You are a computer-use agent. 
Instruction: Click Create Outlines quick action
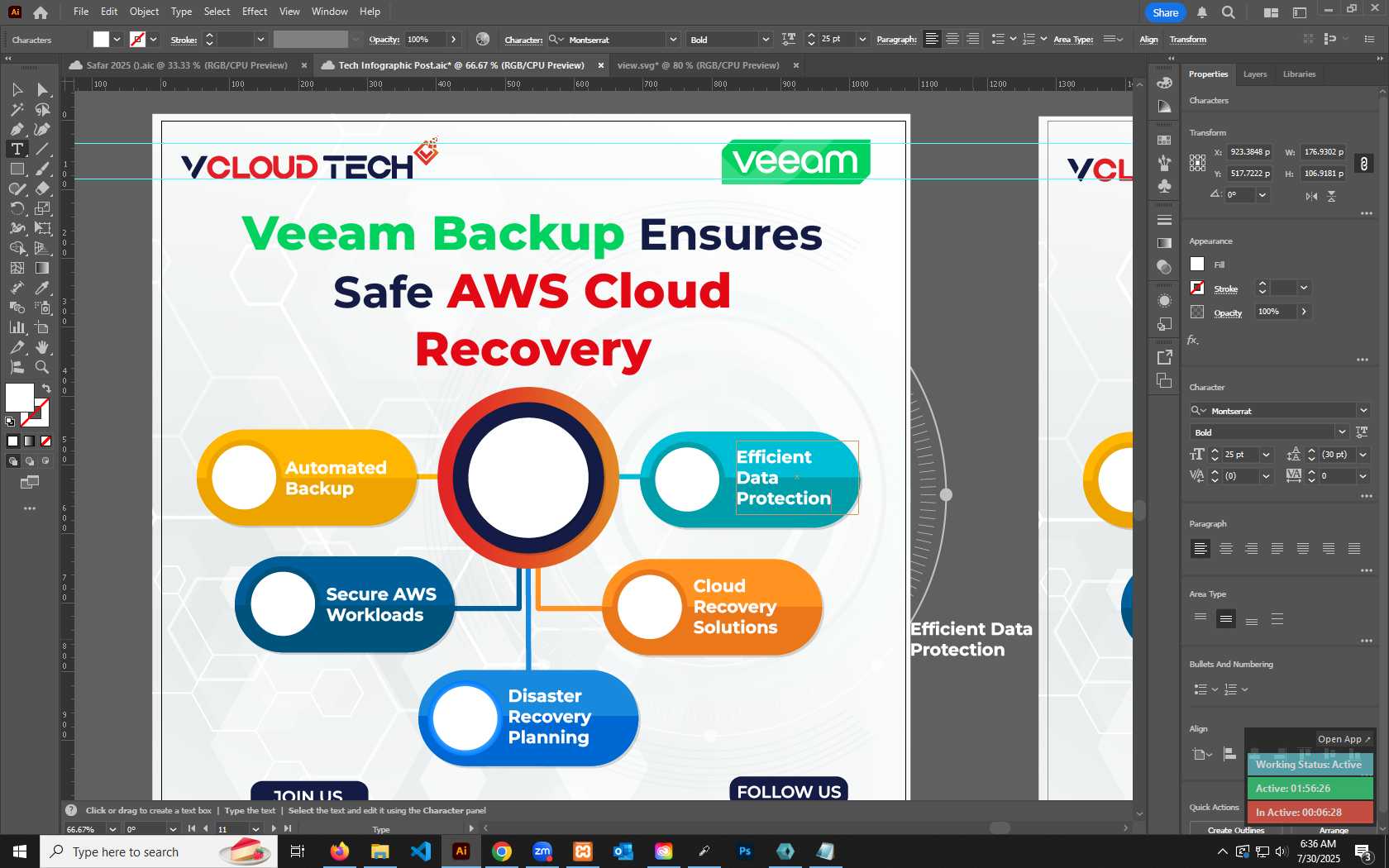(1236, 830)
